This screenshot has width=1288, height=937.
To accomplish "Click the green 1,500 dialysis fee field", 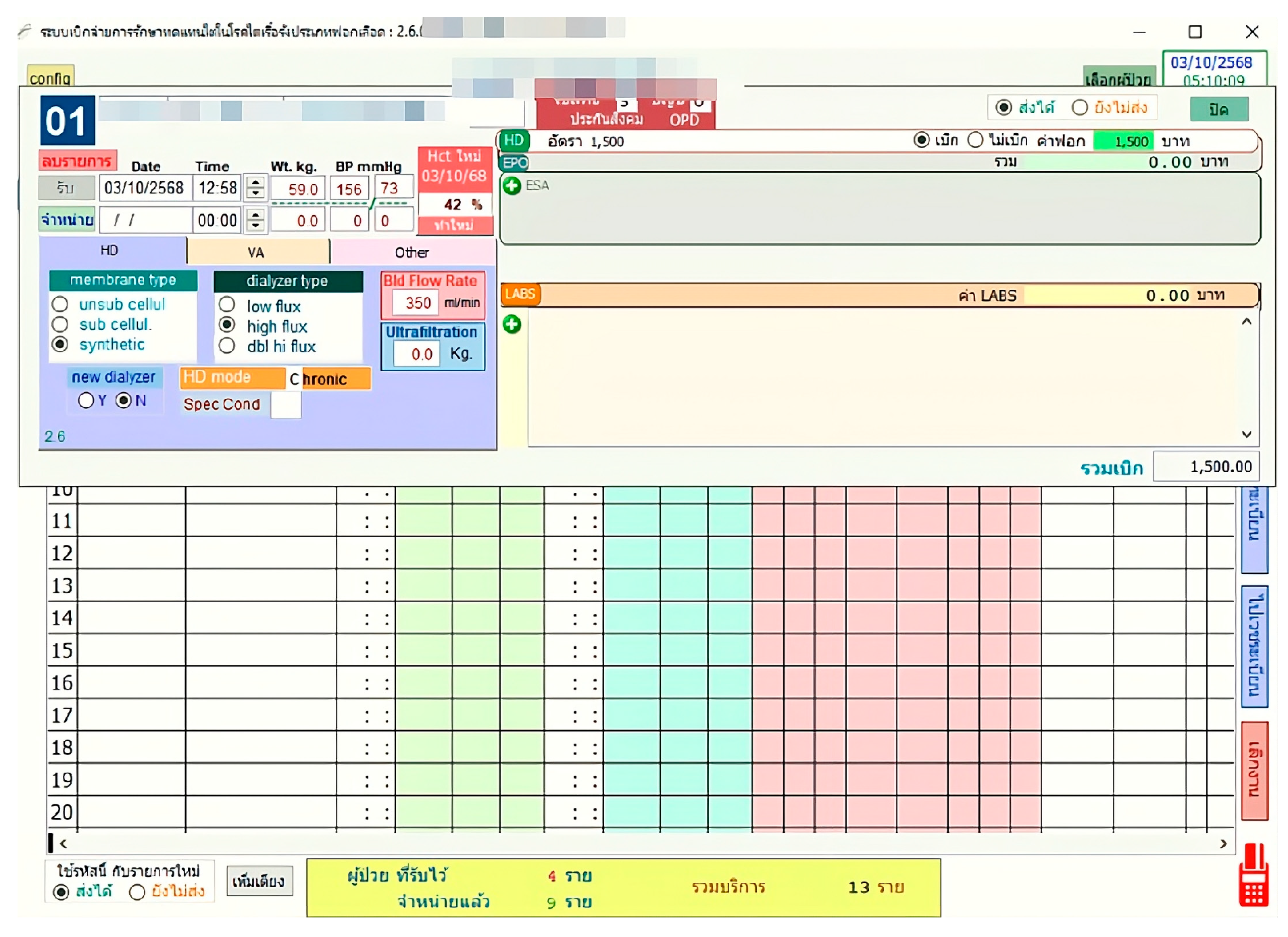I will coord(1122,141).
